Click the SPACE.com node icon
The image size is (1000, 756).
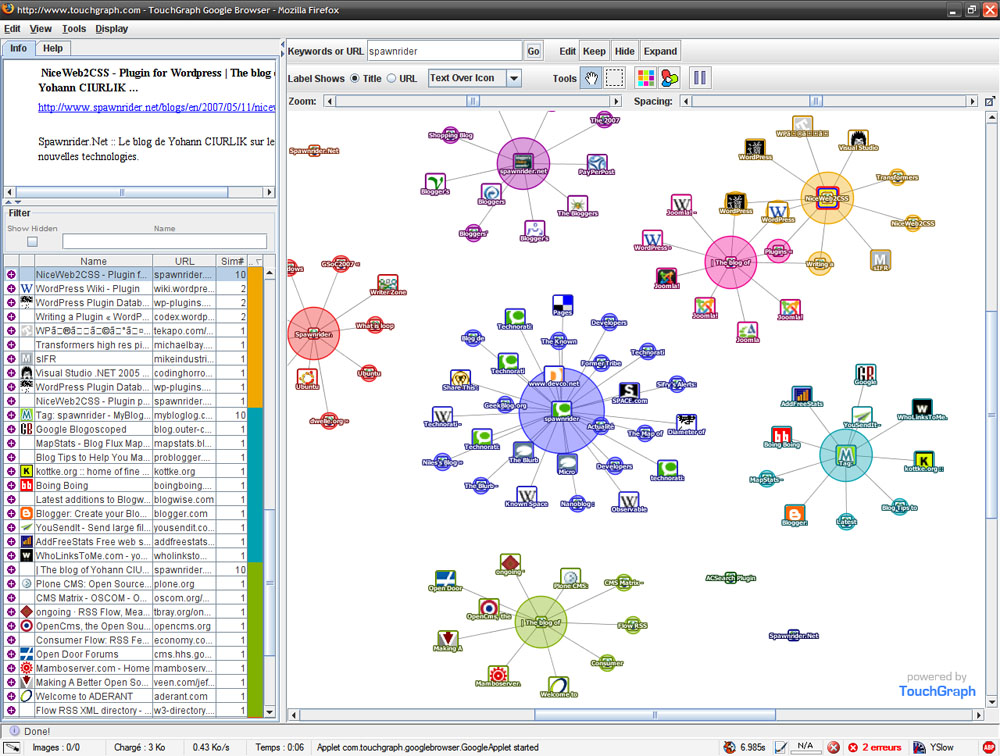629,391
